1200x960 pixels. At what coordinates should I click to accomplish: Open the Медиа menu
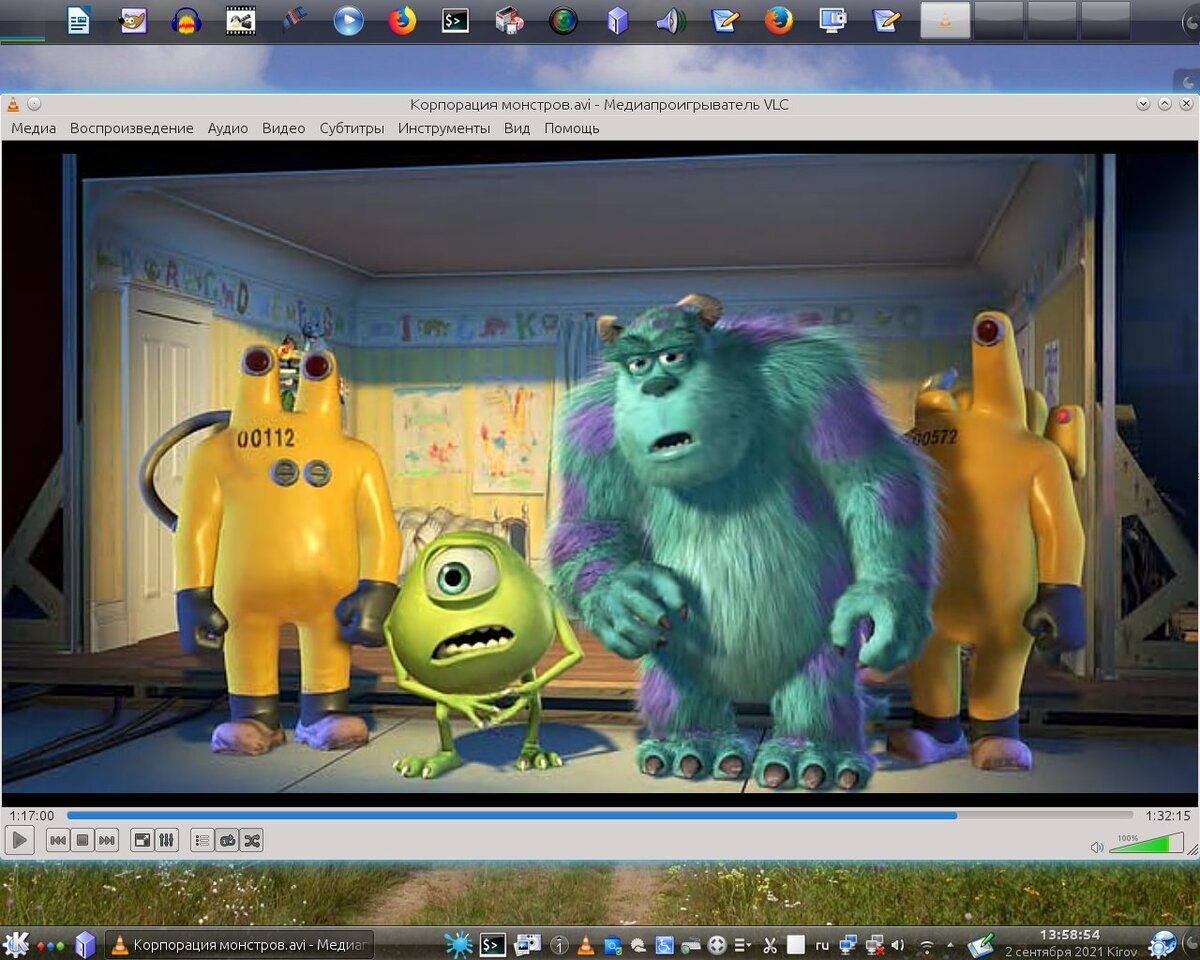pyautogui.click(x=34, y=128)
